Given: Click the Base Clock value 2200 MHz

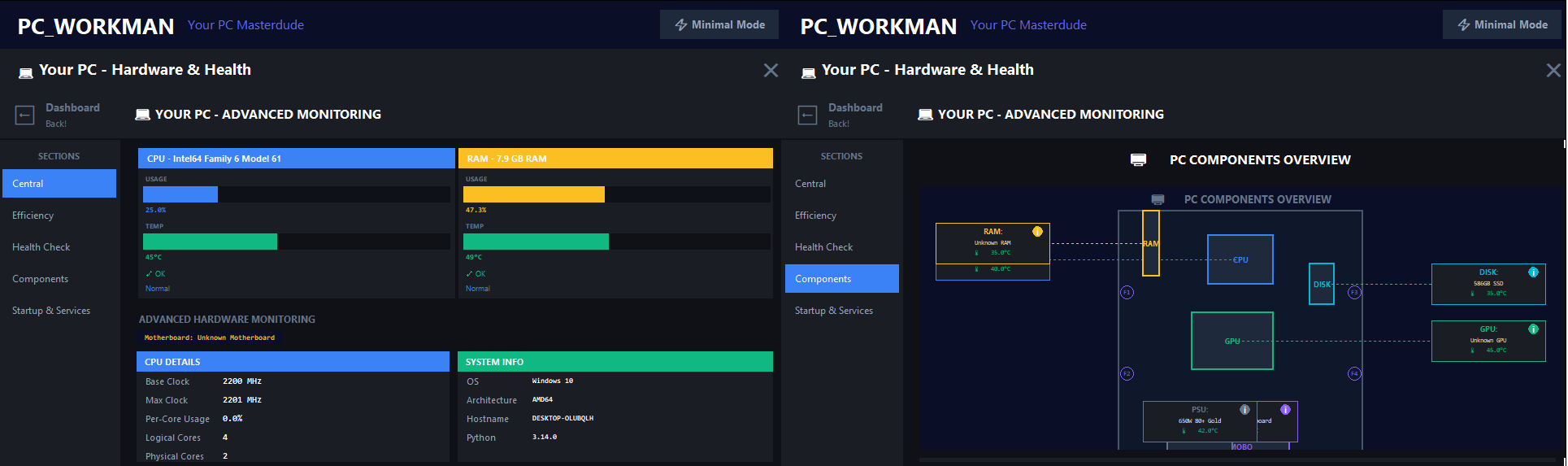Looking at the screenshot, I should (242, 381).
